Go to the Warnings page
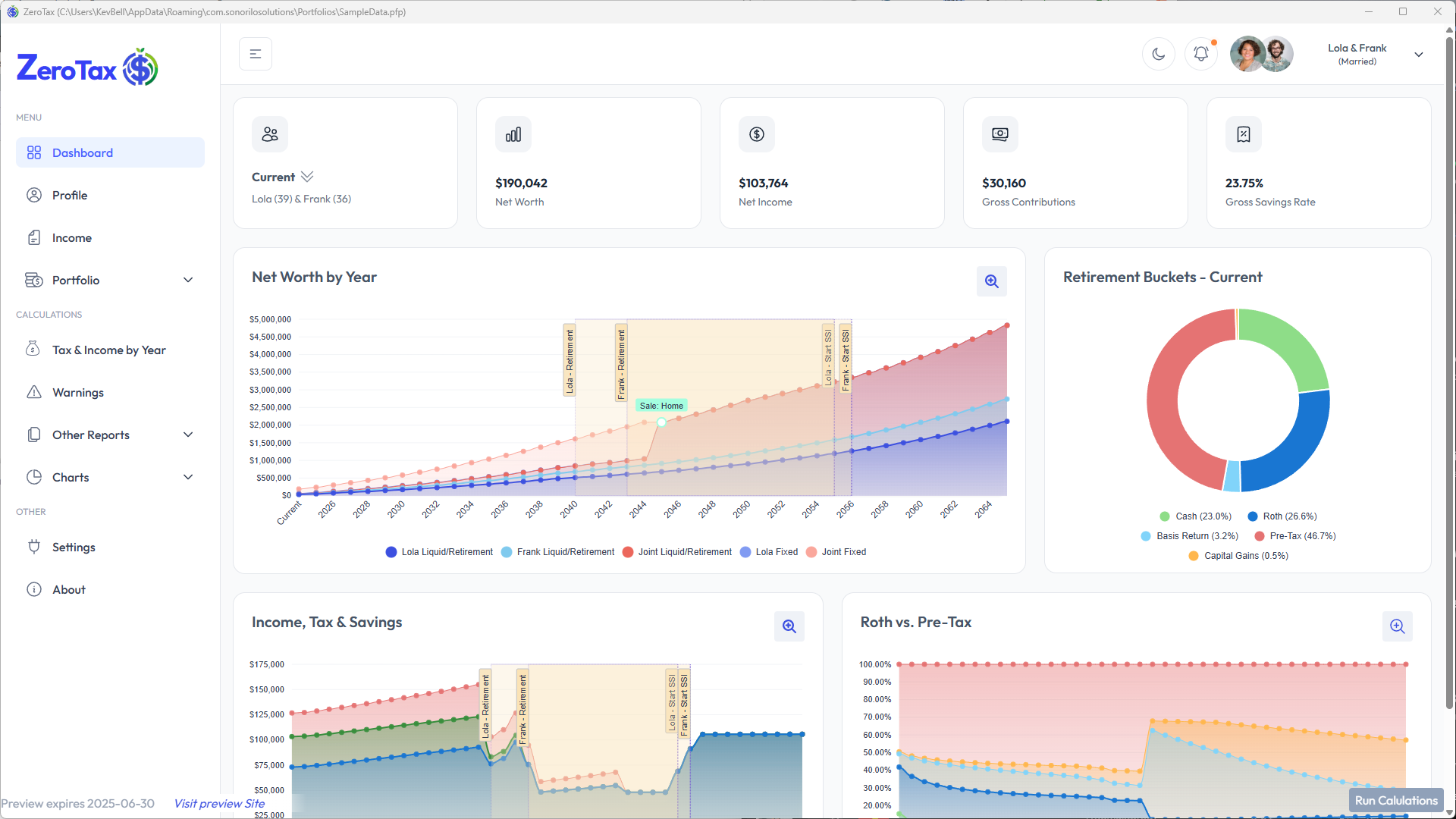This screenshot has height=819, width=1456. click(x=77, y=392)
